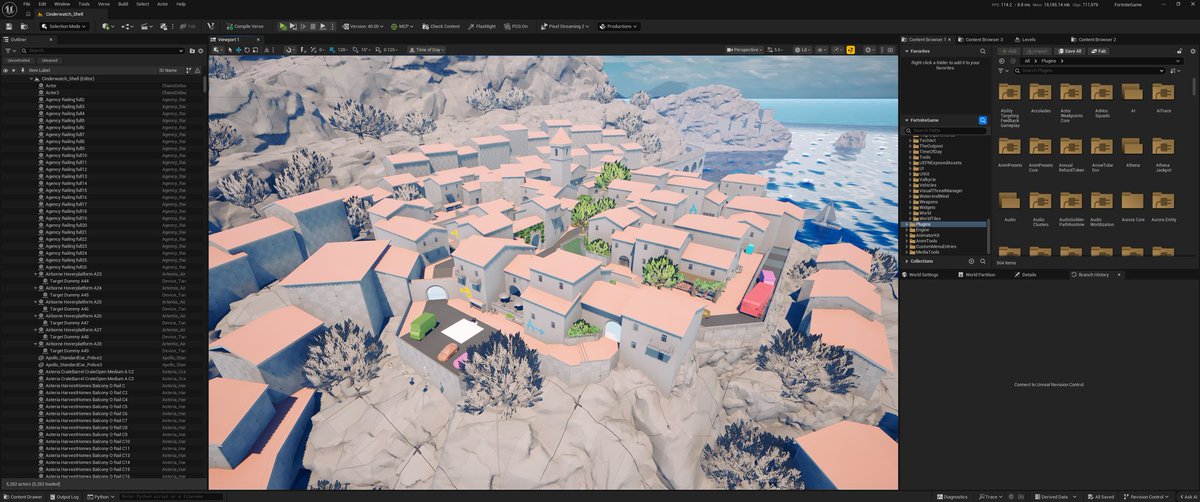Click the viewport layout grid icon

click(x=890, y=49)
